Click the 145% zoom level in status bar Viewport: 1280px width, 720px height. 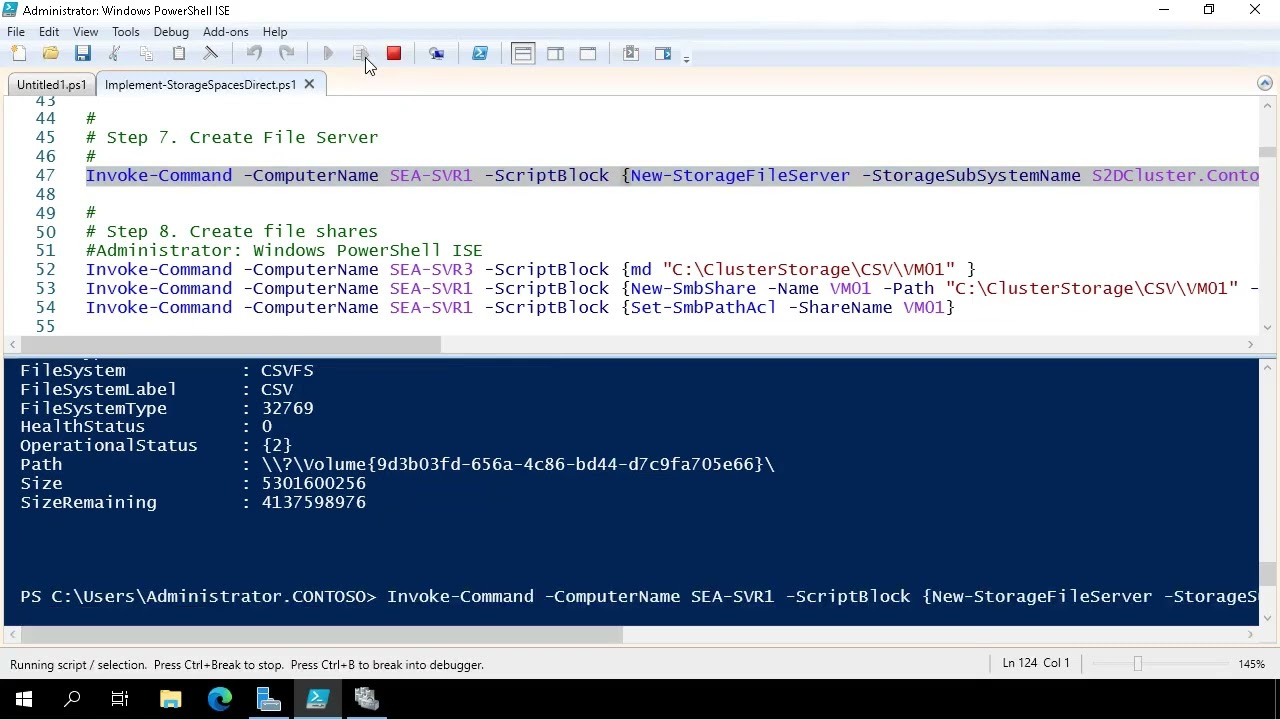point(1251,664)
